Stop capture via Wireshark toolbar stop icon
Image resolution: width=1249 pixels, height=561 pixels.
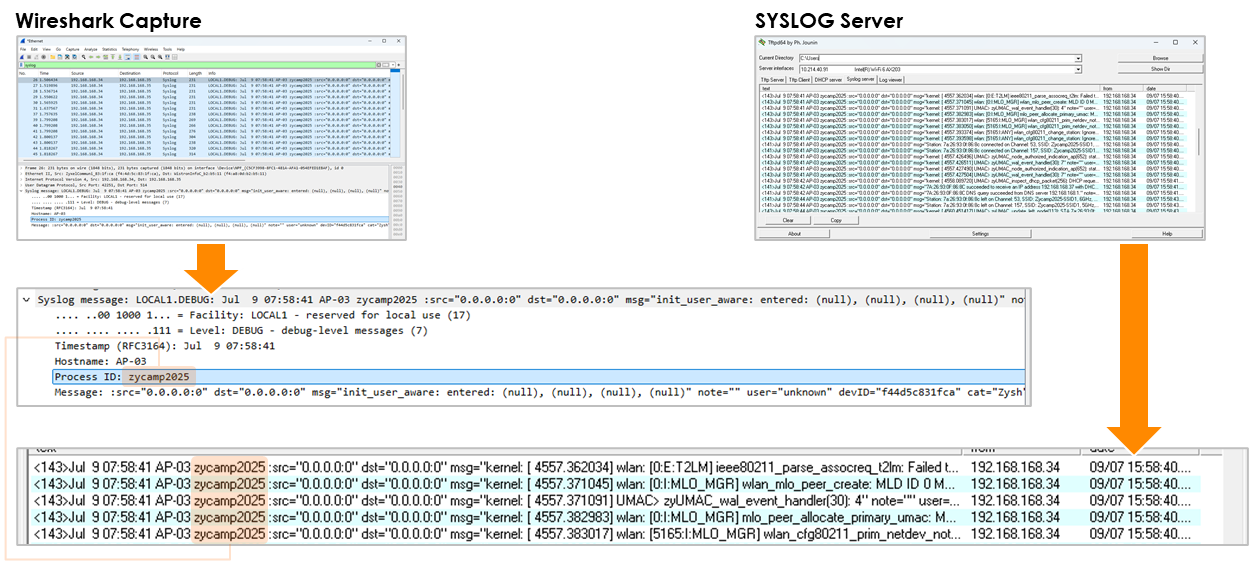29,57
